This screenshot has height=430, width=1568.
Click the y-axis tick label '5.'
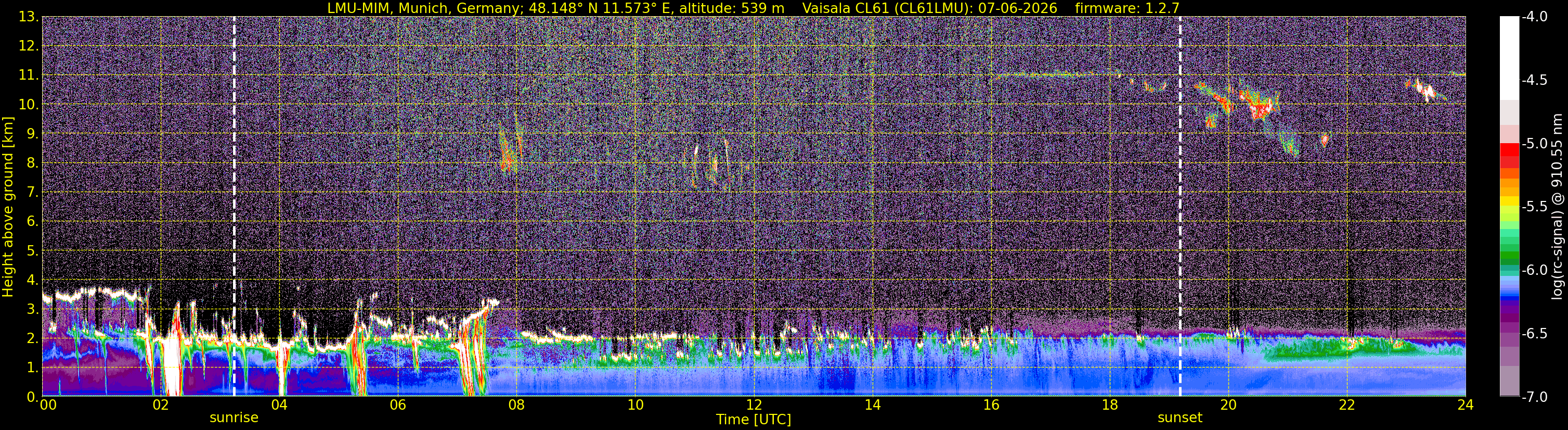click(x=32, y=251)
